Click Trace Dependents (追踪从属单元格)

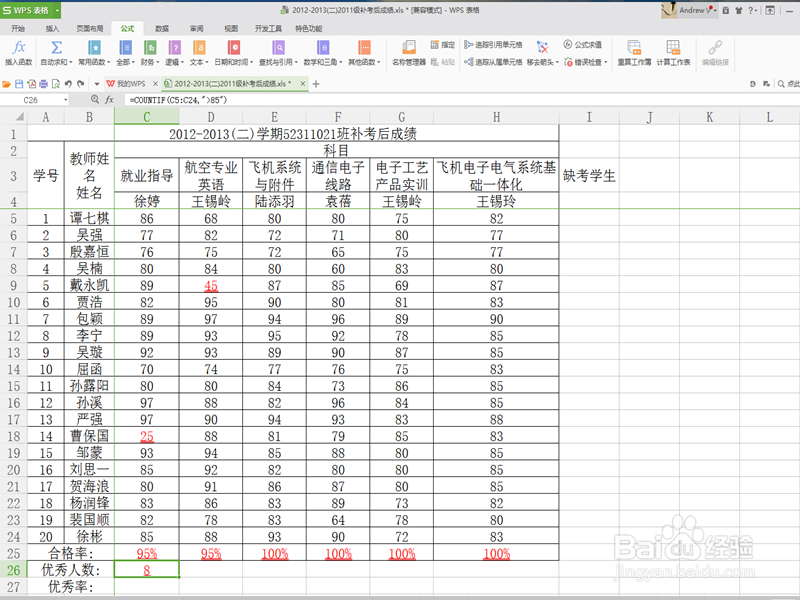(493, 62)
